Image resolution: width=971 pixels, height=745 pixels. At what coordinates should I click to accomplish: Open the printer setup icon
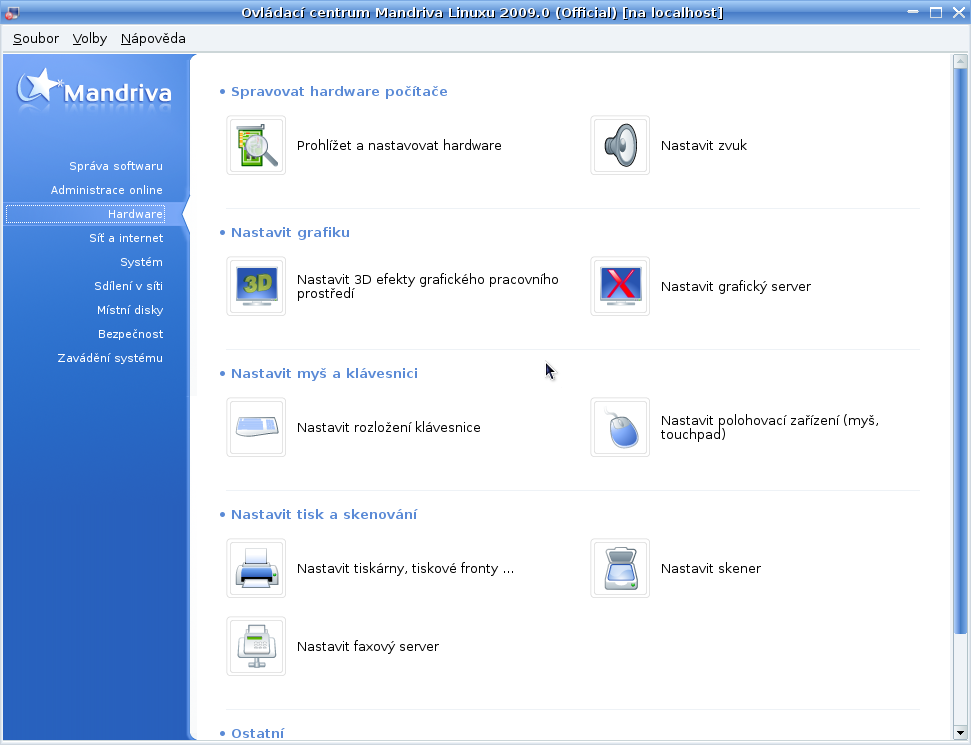(256, 568)
